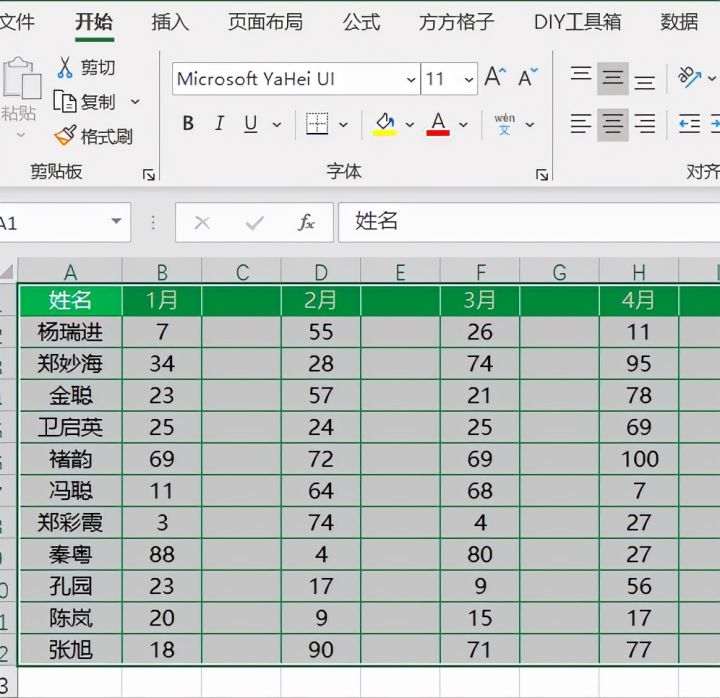This screenshot has height=698, width=720.
Task: Decrease font size with smaller A
Action: 528,77
